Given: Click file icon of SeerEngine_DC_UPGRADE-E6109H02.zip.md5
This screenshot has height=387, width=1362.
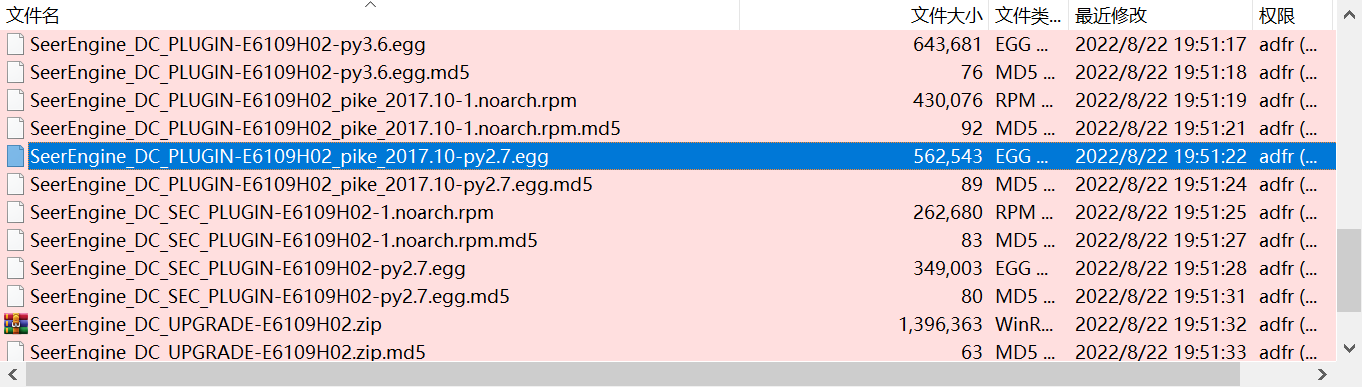Looking at the screenshot, I should click(x=15, y=352).
